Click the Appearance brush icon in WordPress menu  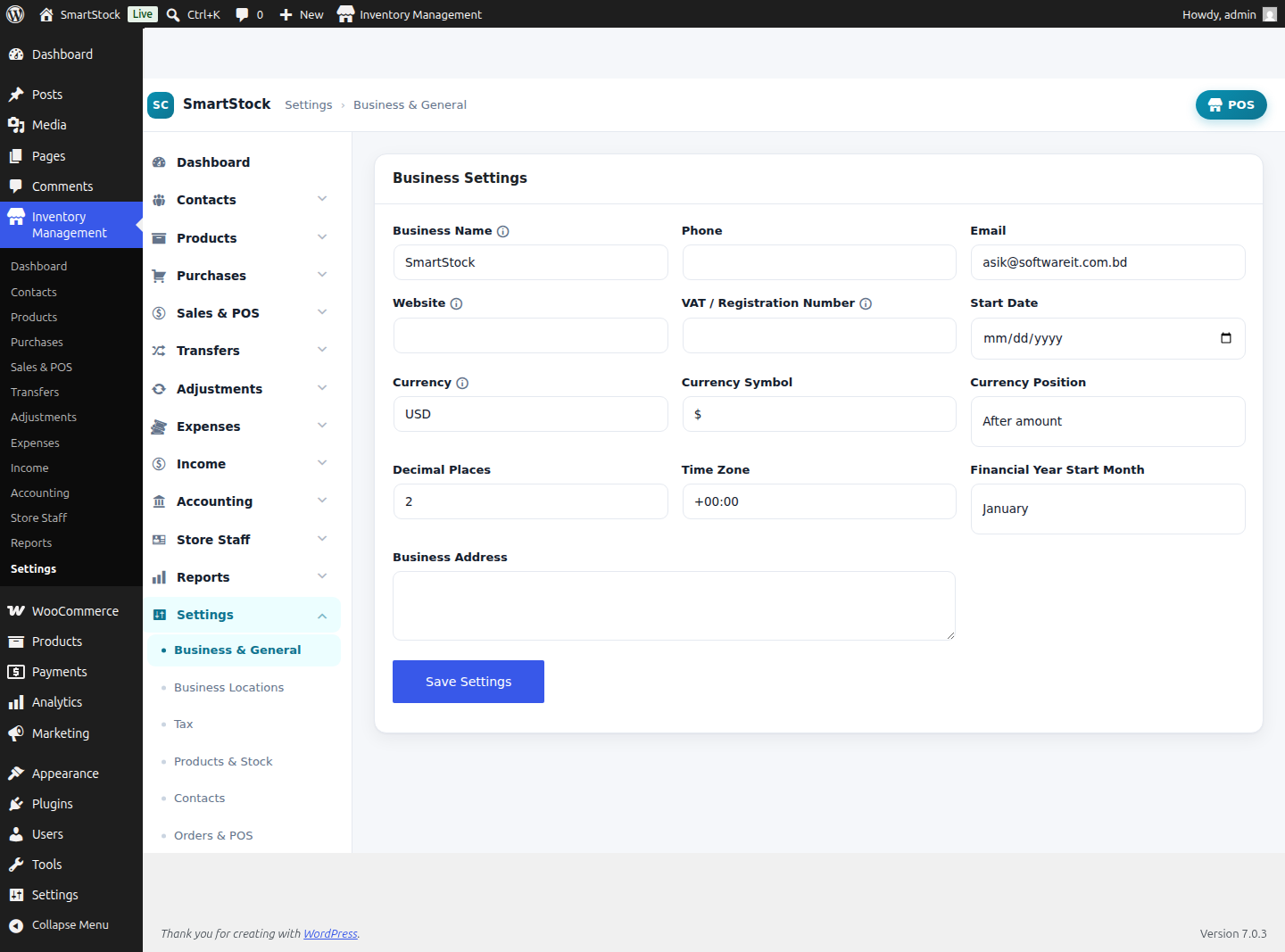[16, 774]
